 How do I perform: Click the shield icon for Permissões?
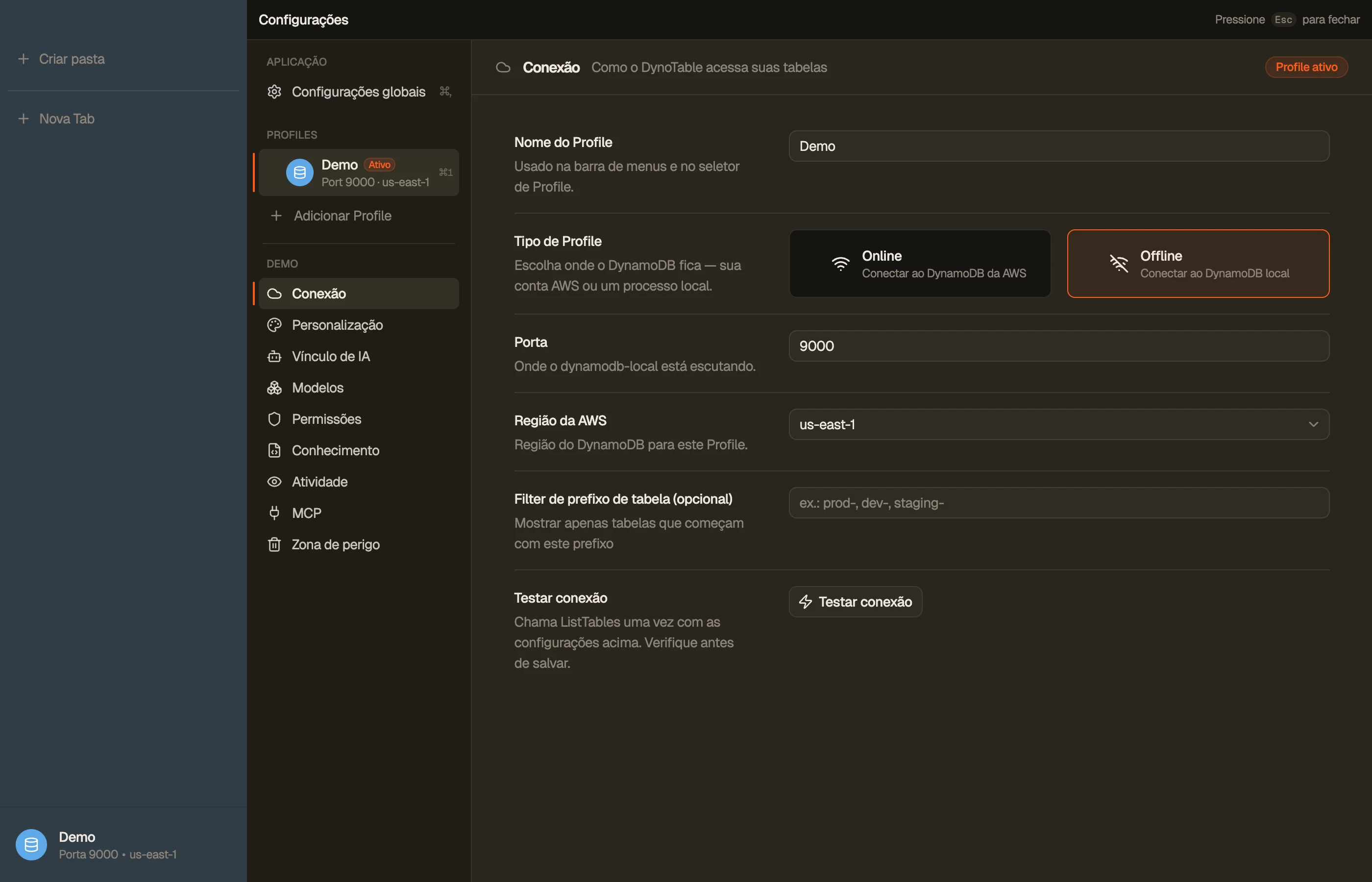click(x=274, y=419)
